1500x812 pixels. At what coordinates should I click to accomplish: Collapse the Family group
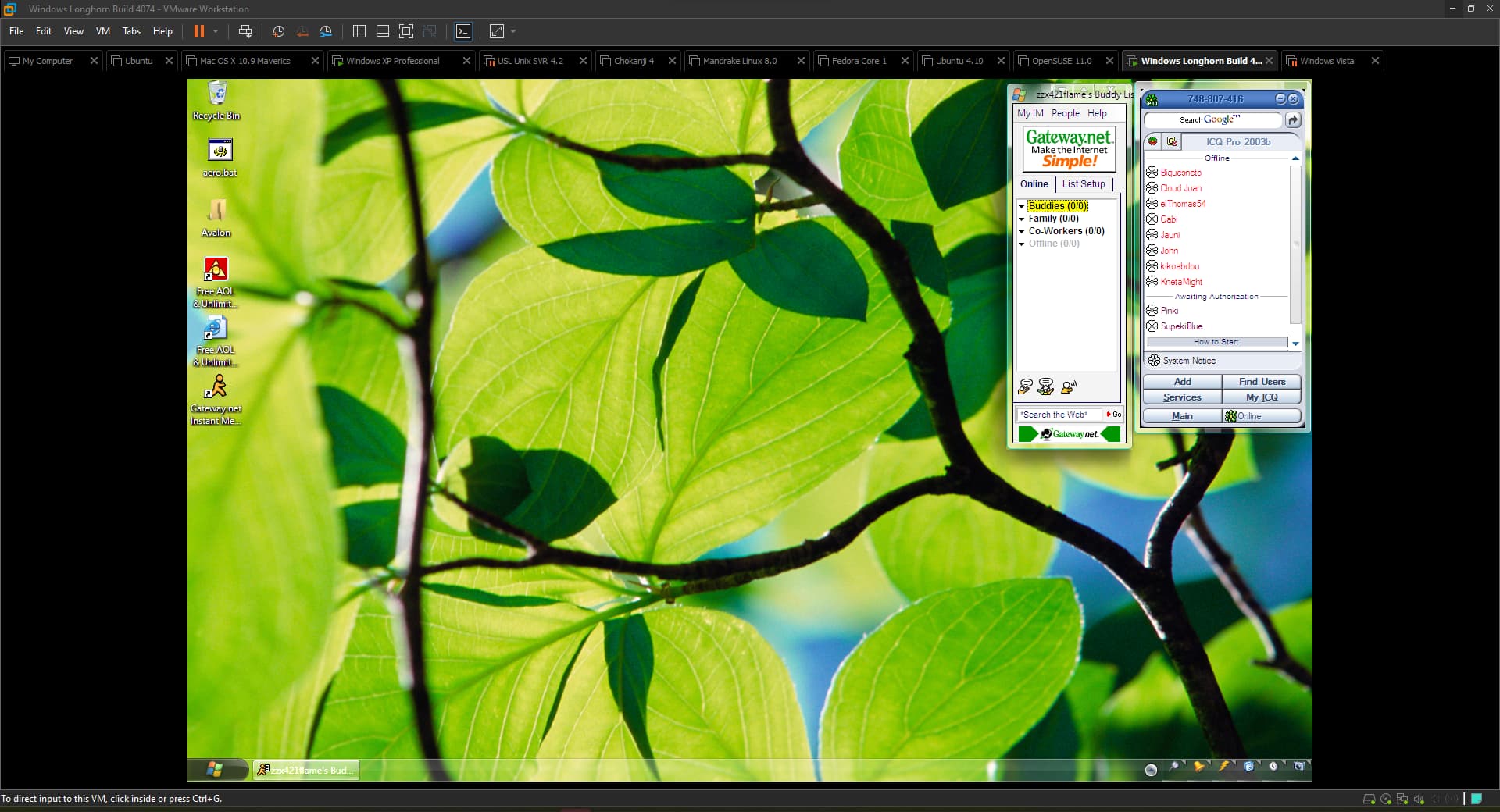pos(1021,219)
